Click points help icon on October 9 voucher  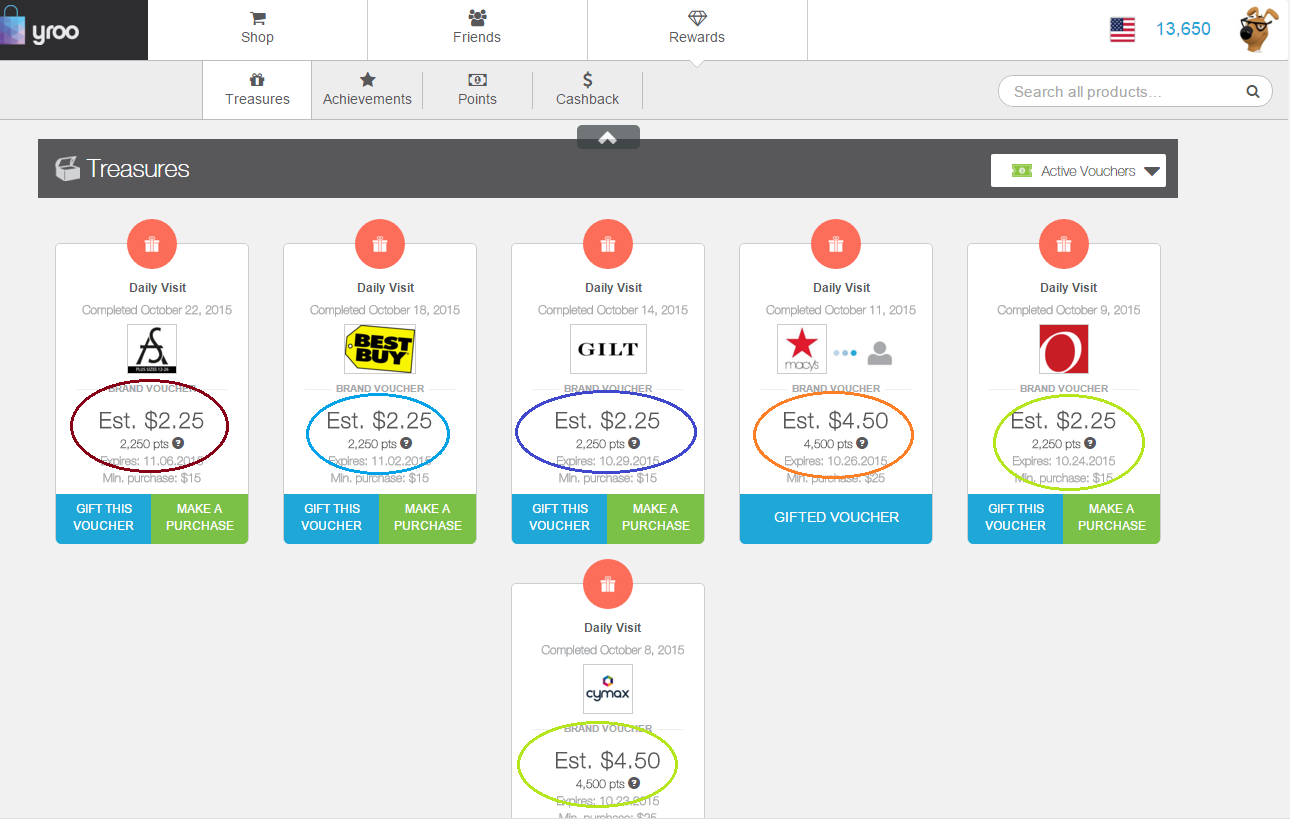click(1090, 443)
